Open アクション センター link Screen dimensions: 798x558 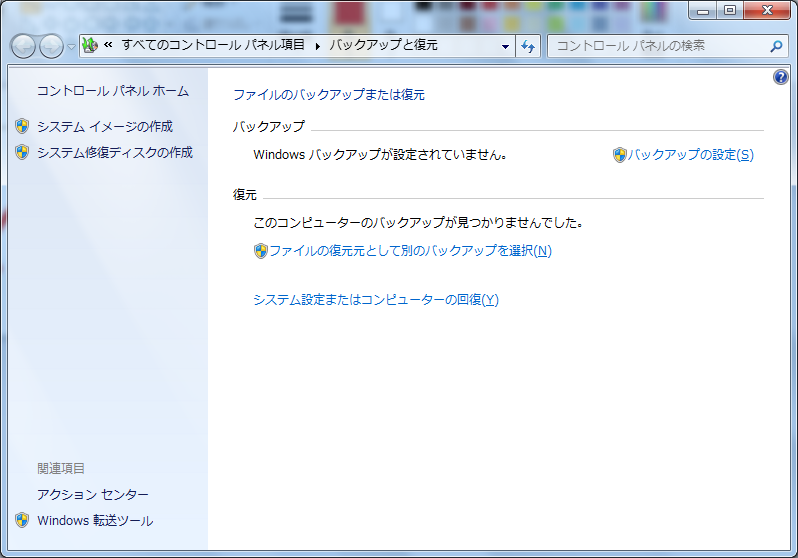(93, 494)
